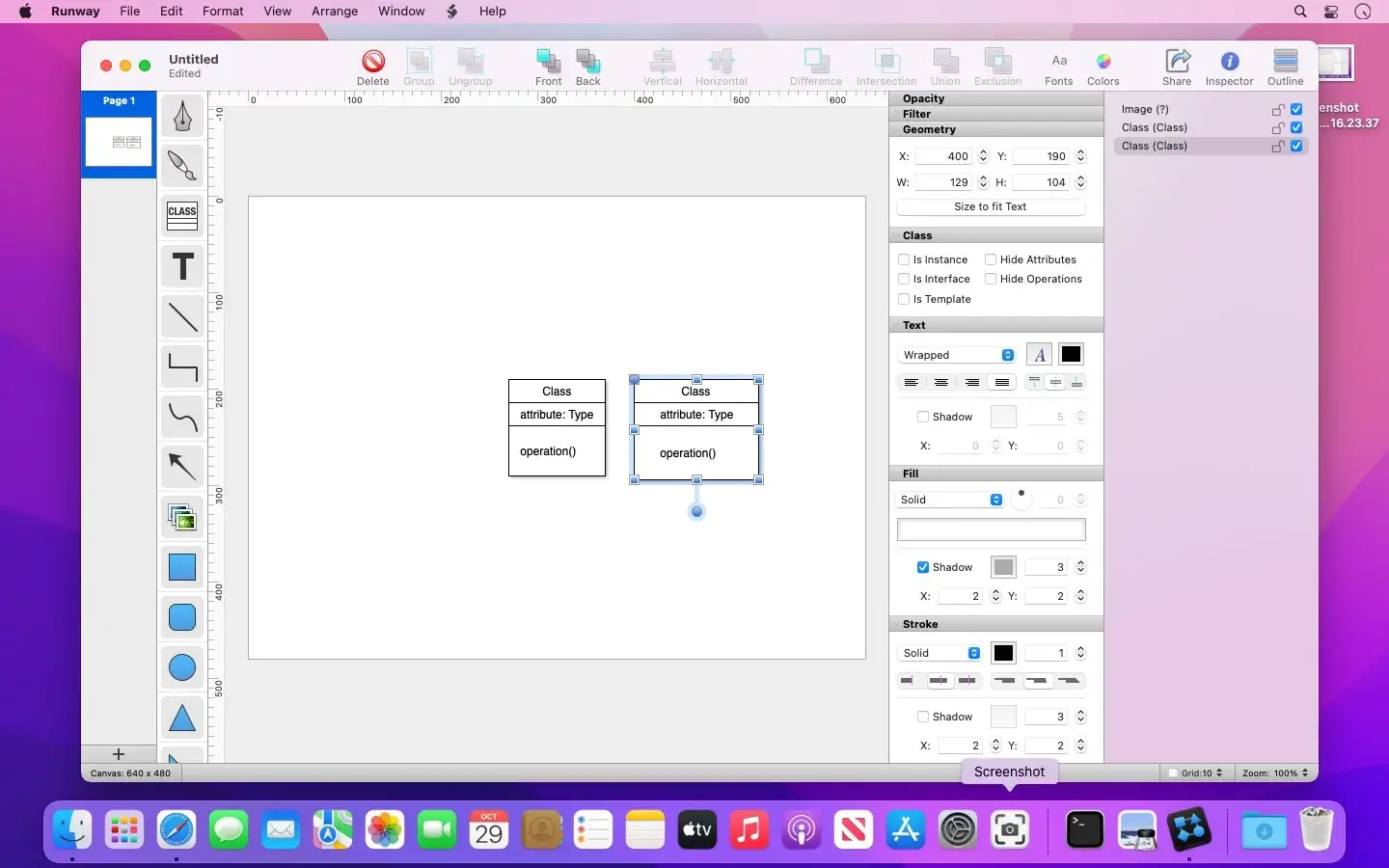Select the Page 1 thumbnail

(119, 142)
